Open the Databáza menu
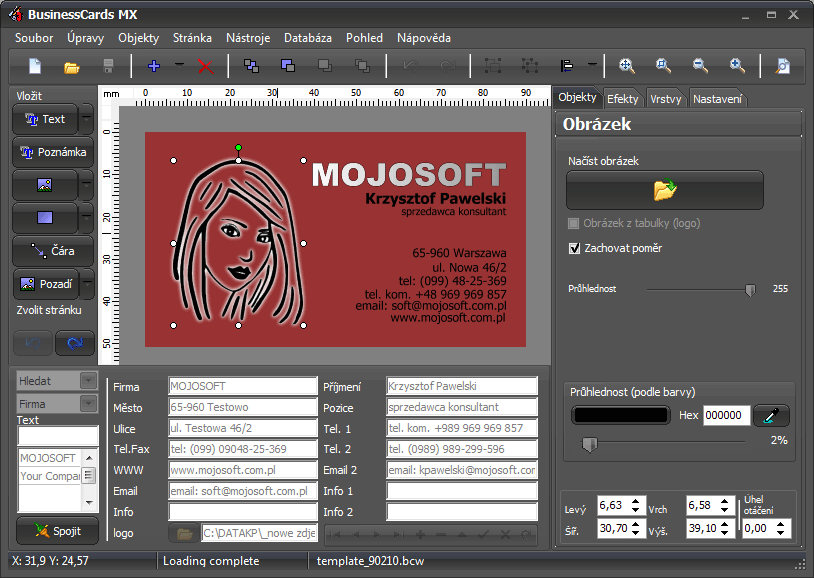The image size is (814, 578). click(307, 38)
